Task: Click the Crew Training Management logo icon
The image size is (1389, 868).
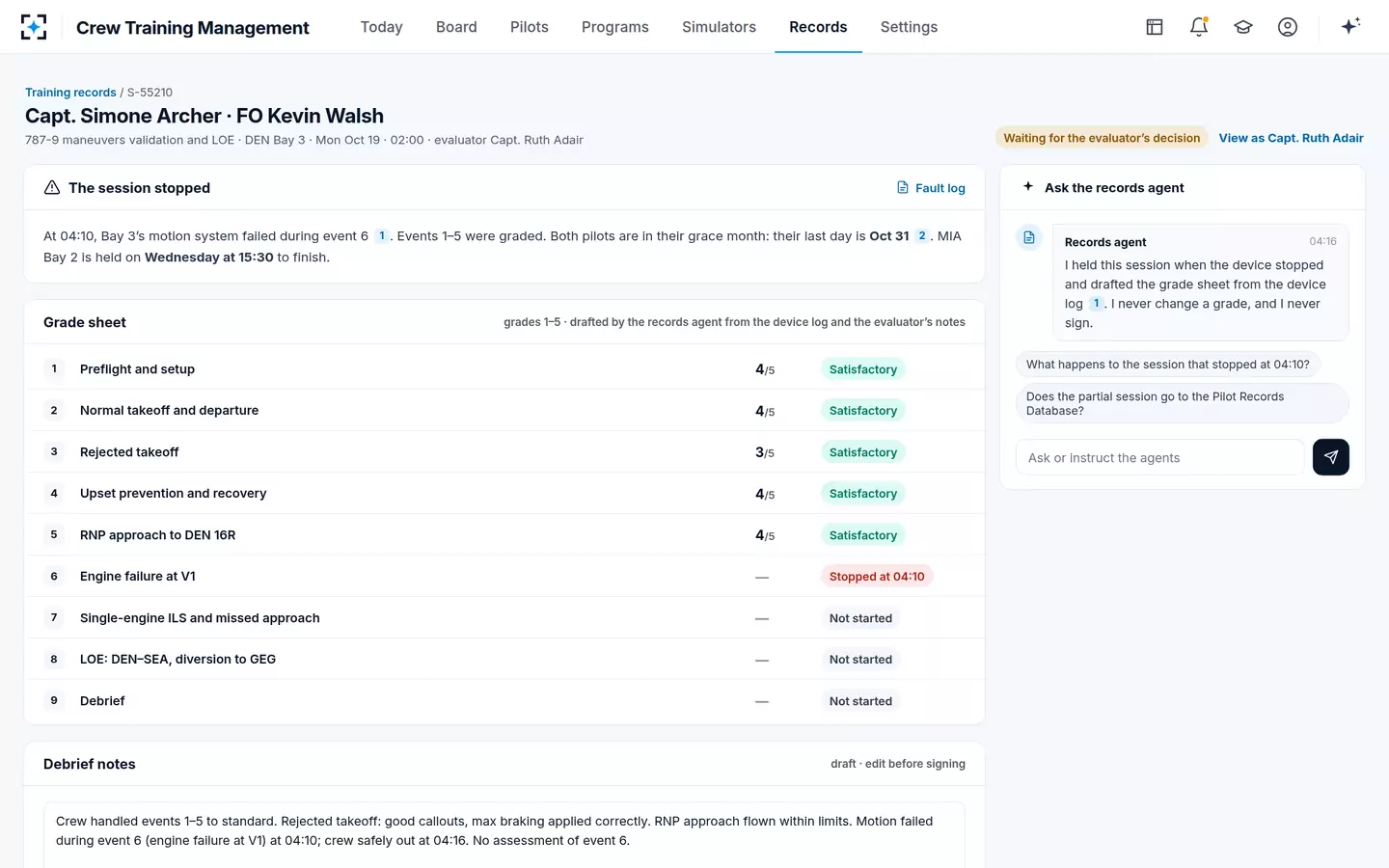Action: point(34,27)
